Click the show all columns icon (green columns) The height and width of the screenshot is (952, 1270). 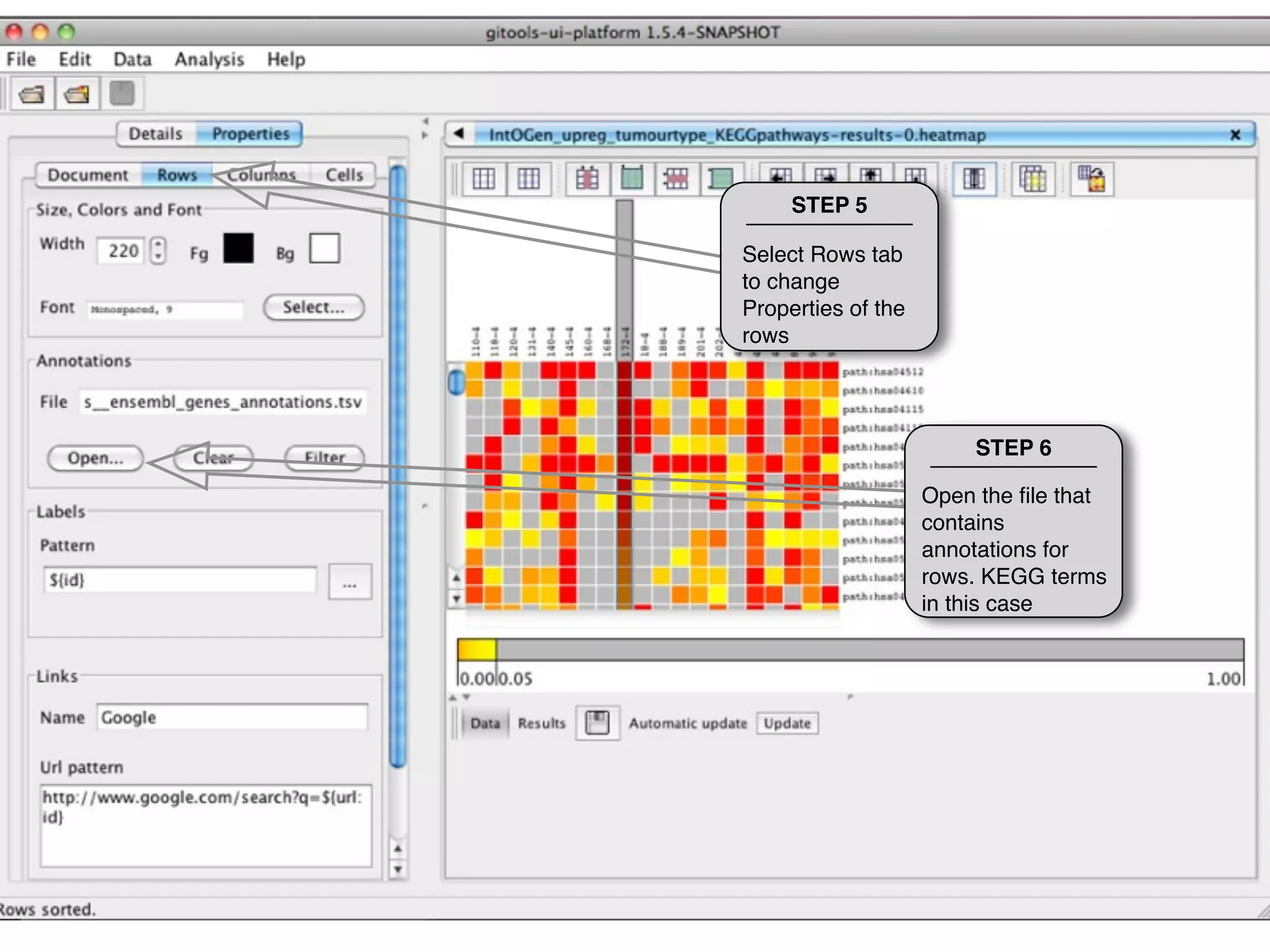(x=631, y=179)
